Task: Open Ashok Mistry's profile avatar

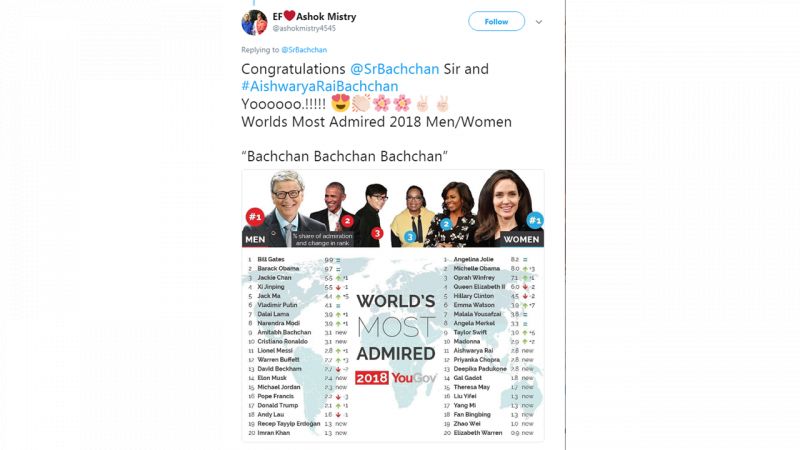Action: pyautogui.click(x=254, y=22)
